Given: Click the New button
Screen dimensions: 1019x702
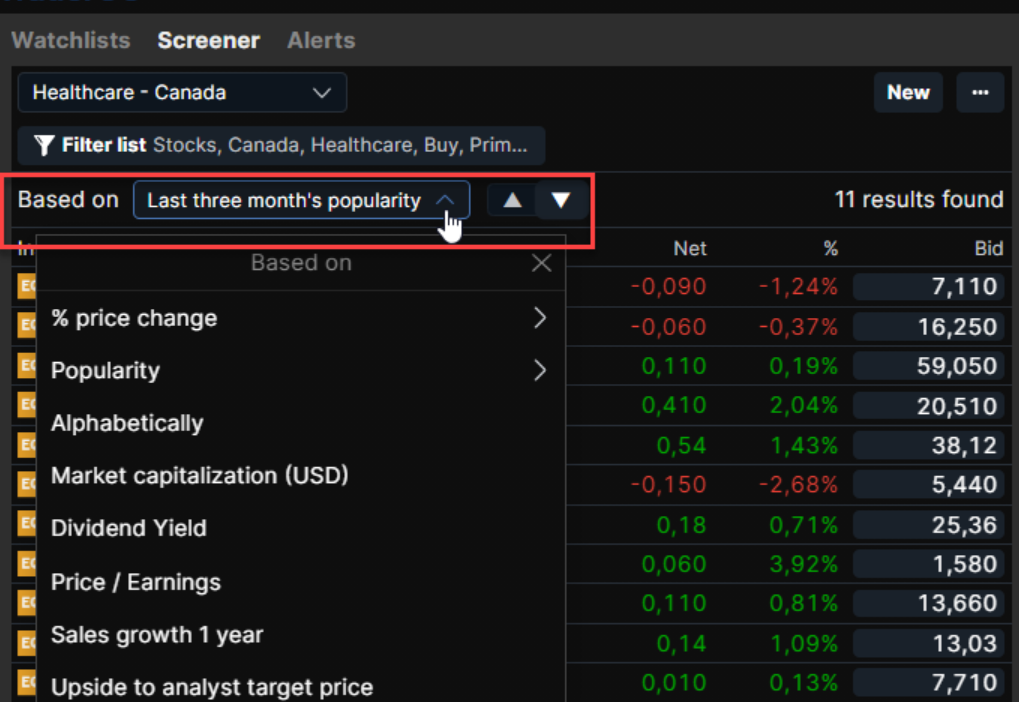Looking at the screenshot, I should pyautogui.click(x=907, y=93).
